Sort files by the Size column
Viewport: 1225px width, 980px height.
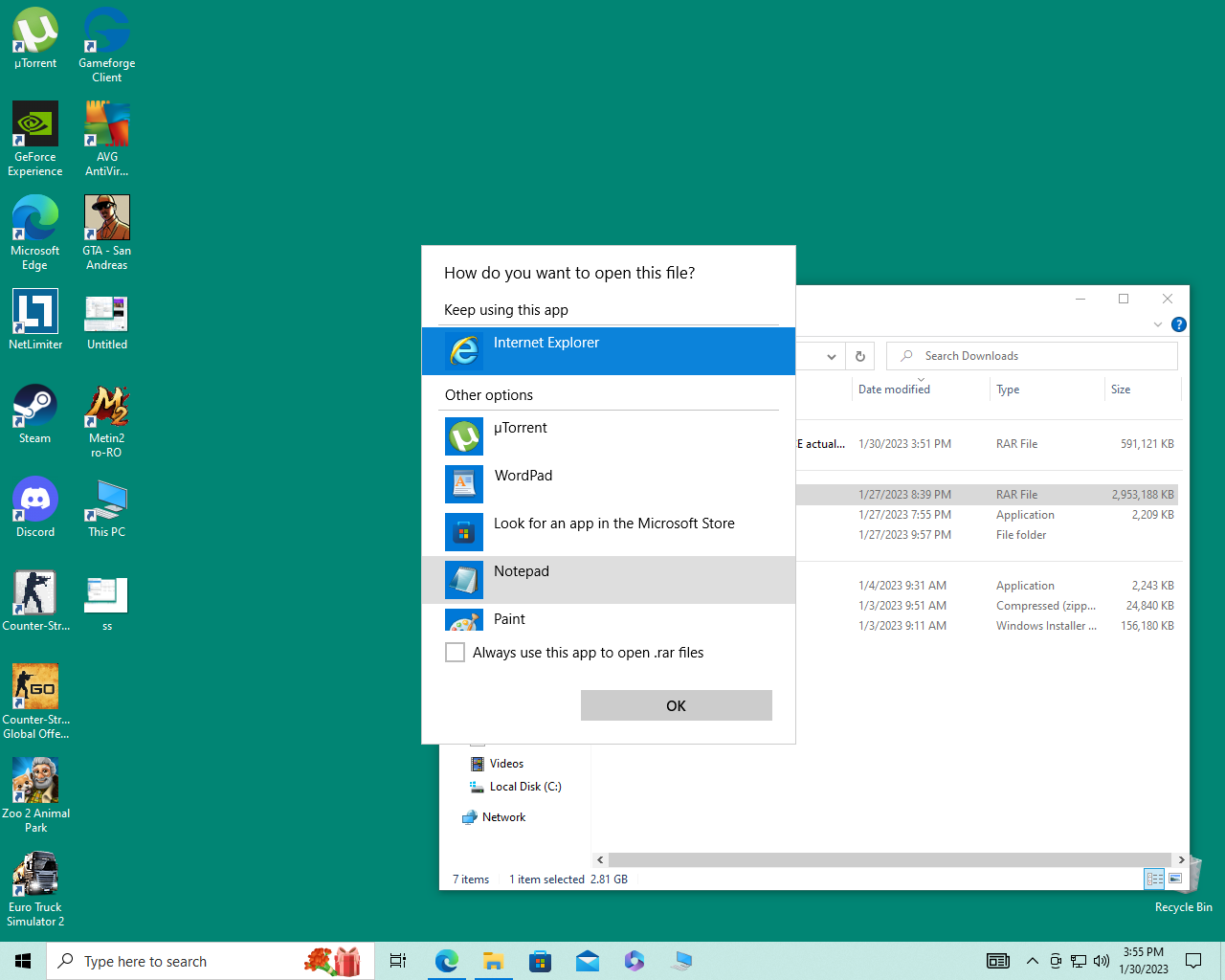click(x=1143, y=390)
